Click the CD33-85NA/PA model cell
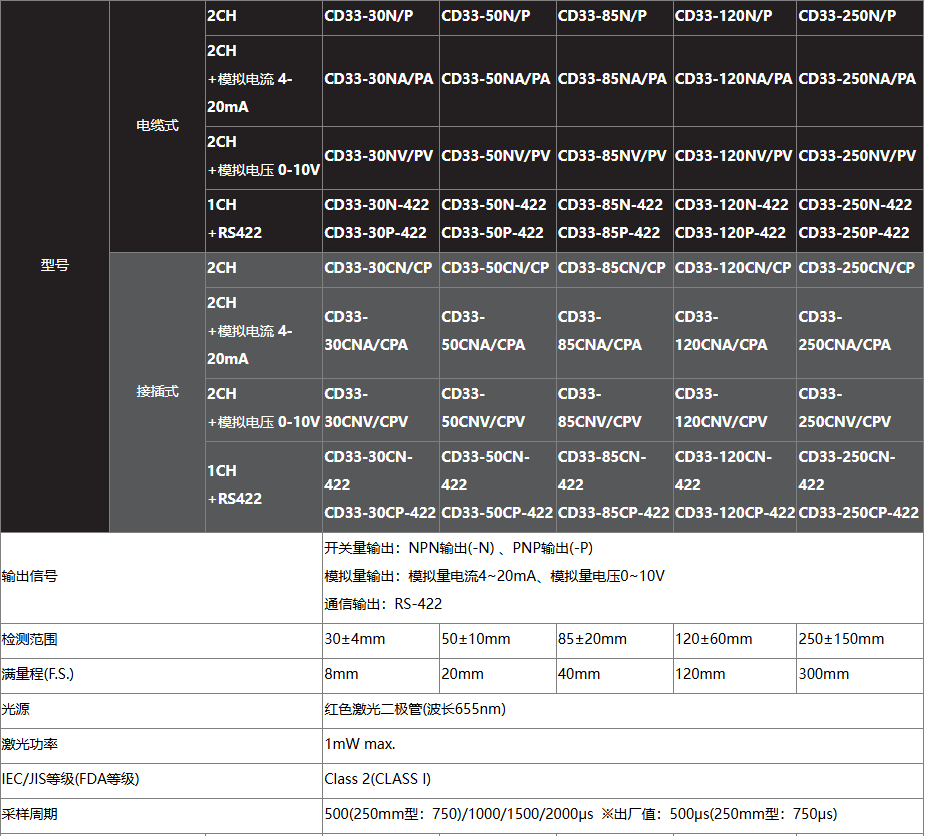This screenshot has width=926, height=836. [x=612, y=79]
